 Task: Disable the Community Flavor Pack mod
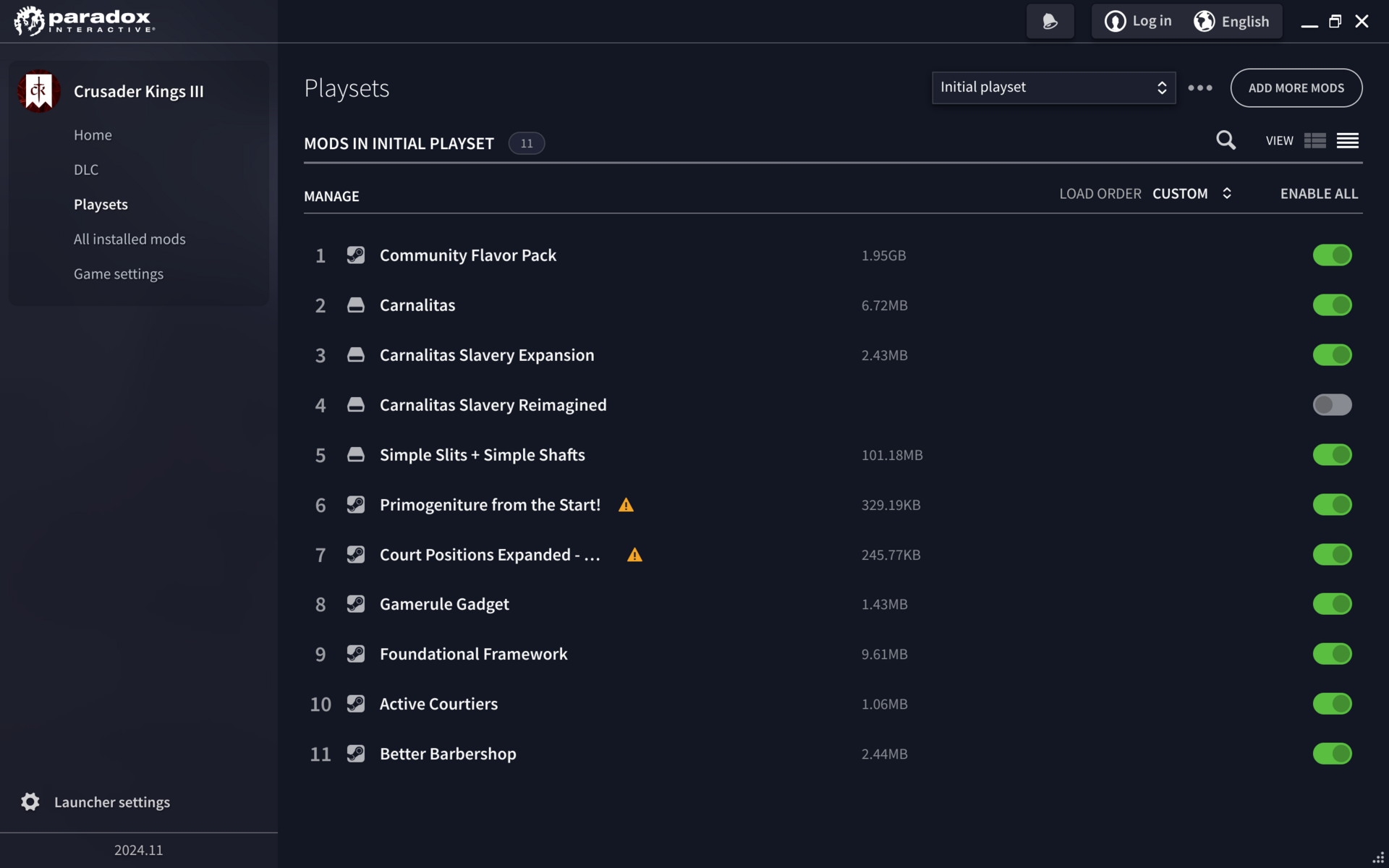pyautogui.click(x=1332, y=255)
